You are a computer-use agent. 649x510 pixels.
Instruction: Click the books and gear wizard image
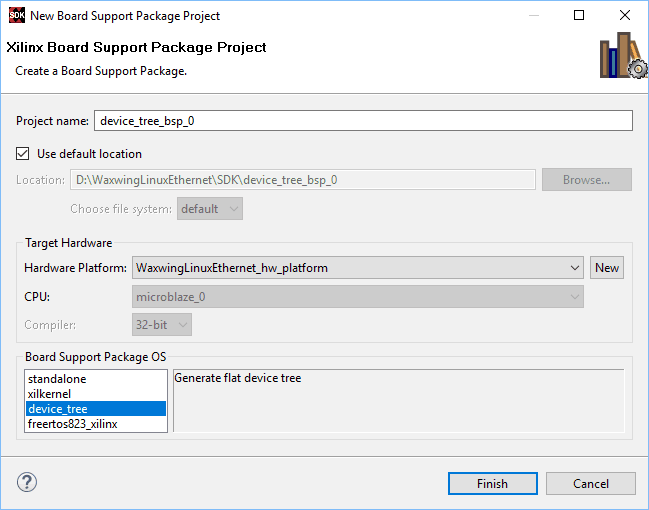(x=622, y=57)
